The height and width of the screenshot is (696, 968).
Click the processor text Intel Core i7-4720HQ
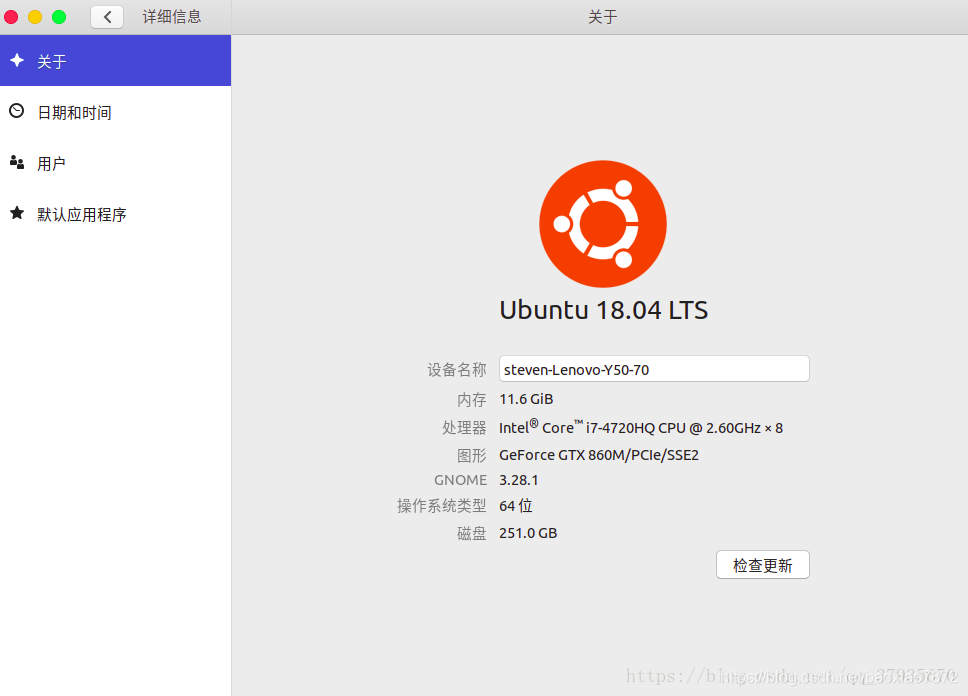(641, 427)
